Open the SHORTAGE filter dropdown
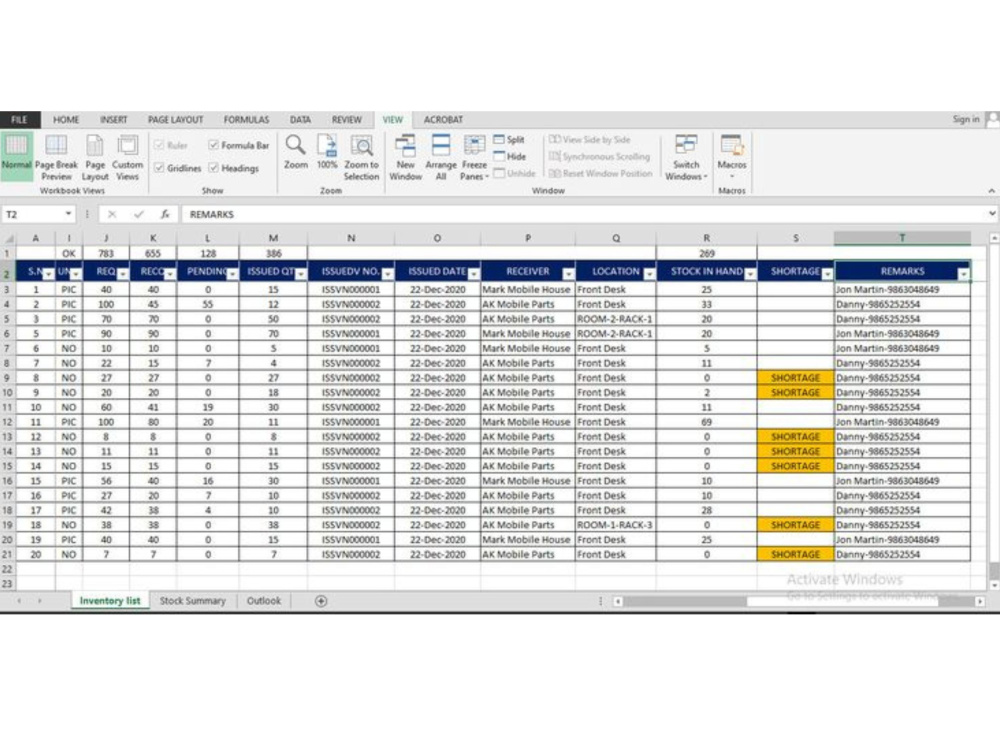1000x750 pixels. (827, 274)
